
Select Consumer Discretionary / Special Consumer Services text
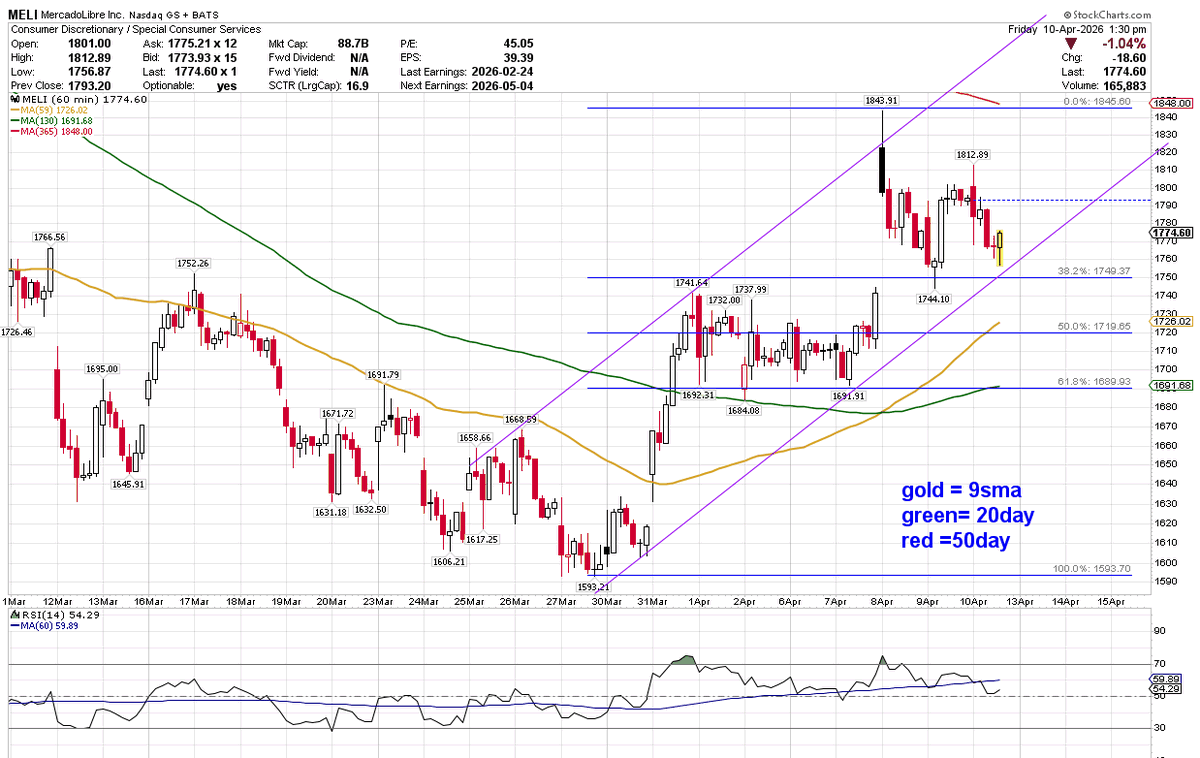point(136,30)
